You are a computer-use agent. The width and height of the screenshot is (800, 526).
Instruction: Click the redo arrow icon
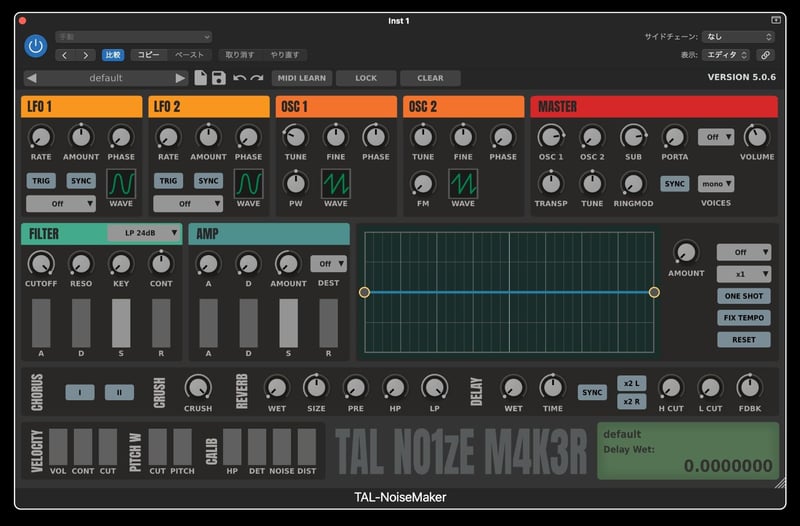tap(257, 78)
